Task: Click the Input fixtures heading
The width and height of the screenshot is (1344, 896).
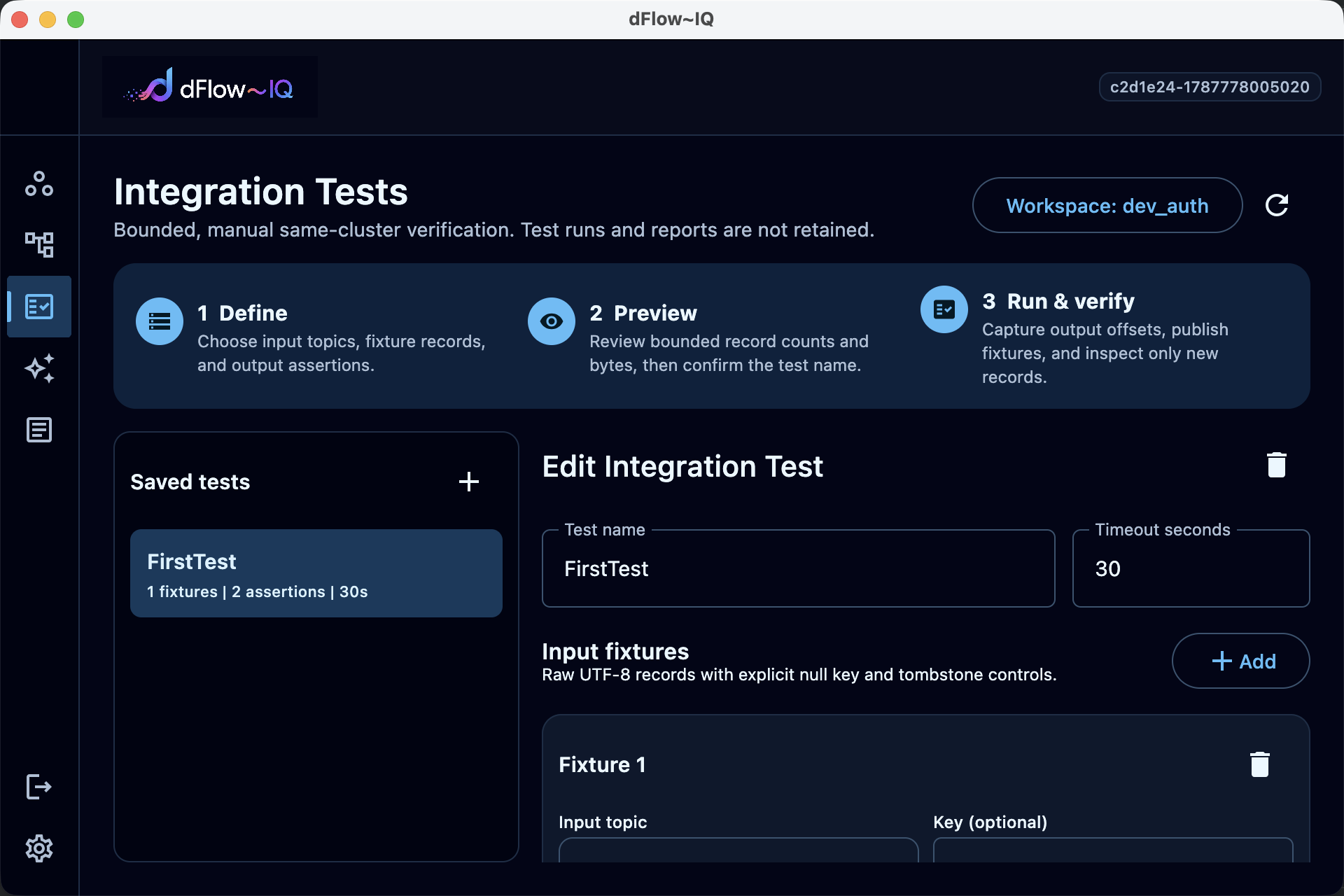Action: pos(615,651)
